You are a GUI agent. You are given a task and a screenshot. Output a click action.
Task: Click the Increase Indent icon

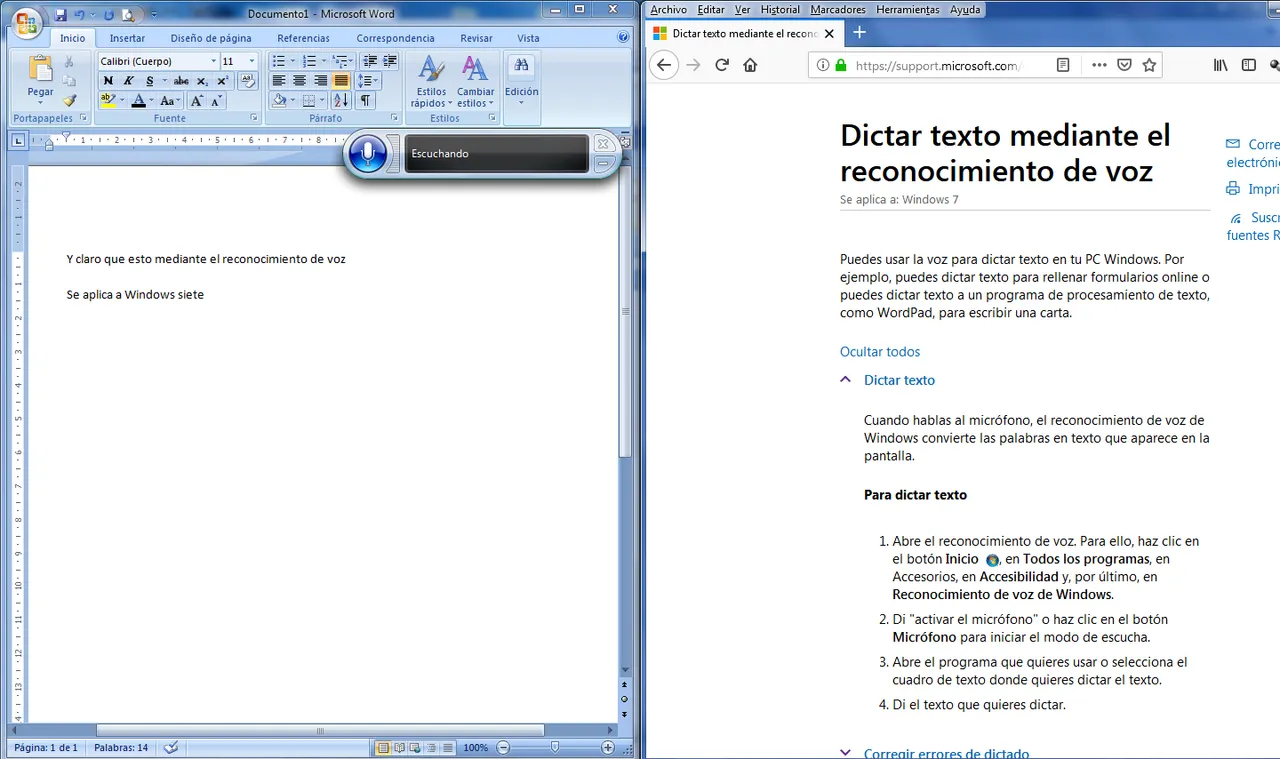tap(390, 61)
